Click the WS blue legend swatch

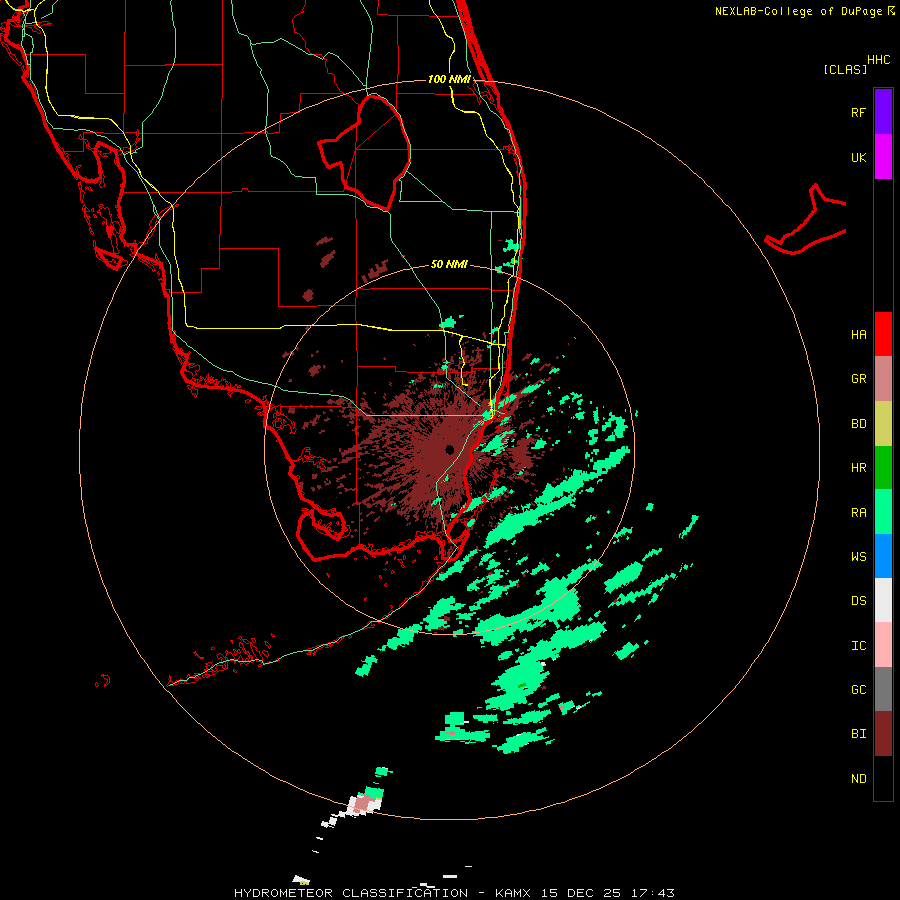click(883, 556)
